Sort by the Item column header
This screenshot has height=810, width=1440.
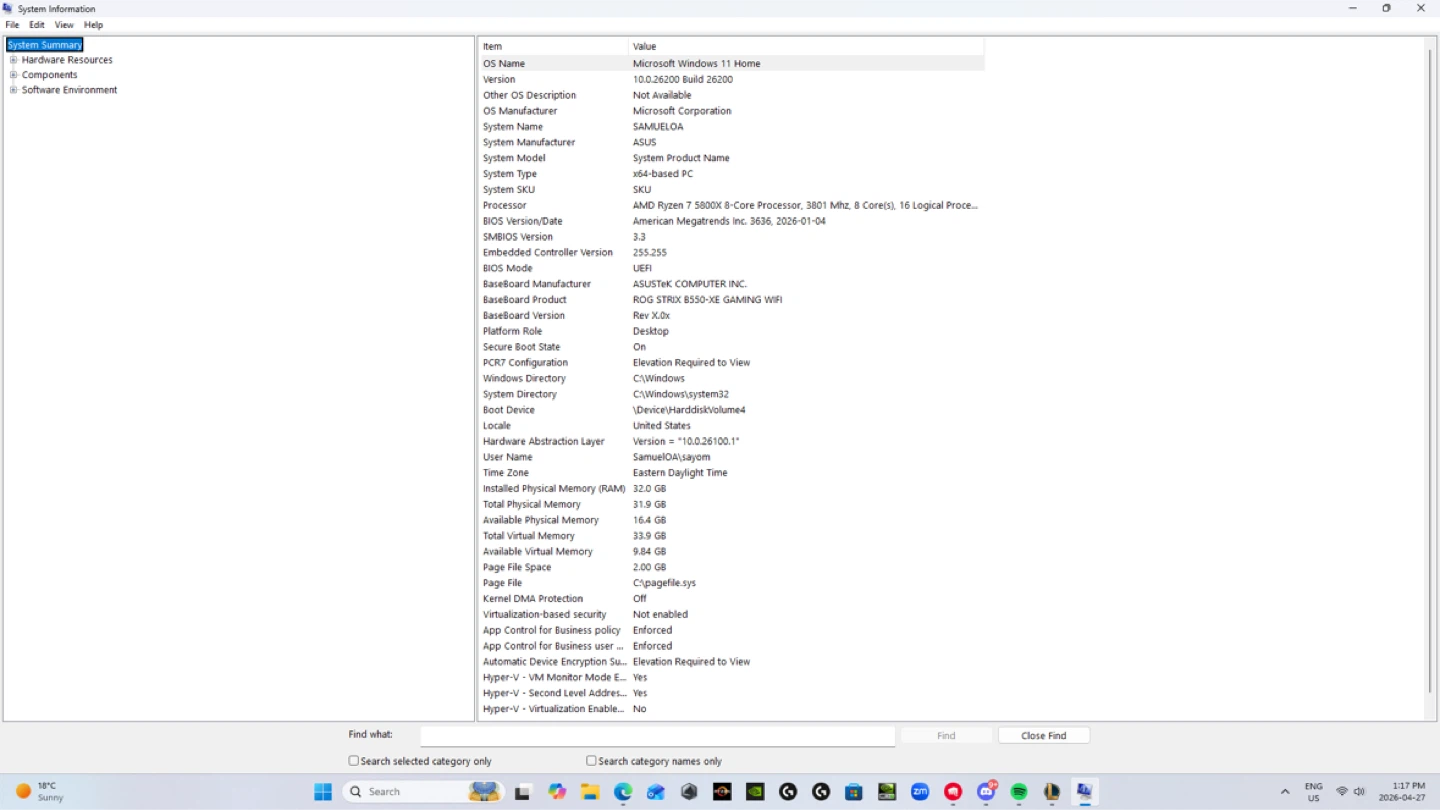[x=554, y=46]
